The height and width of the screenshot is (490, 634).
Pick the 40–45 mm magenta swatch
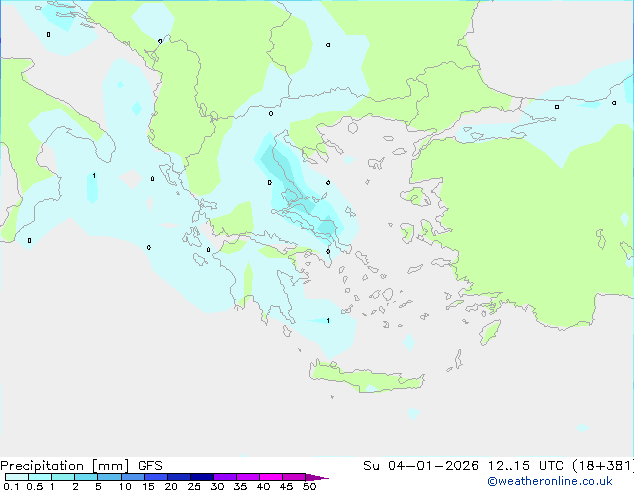pos(270,477)
